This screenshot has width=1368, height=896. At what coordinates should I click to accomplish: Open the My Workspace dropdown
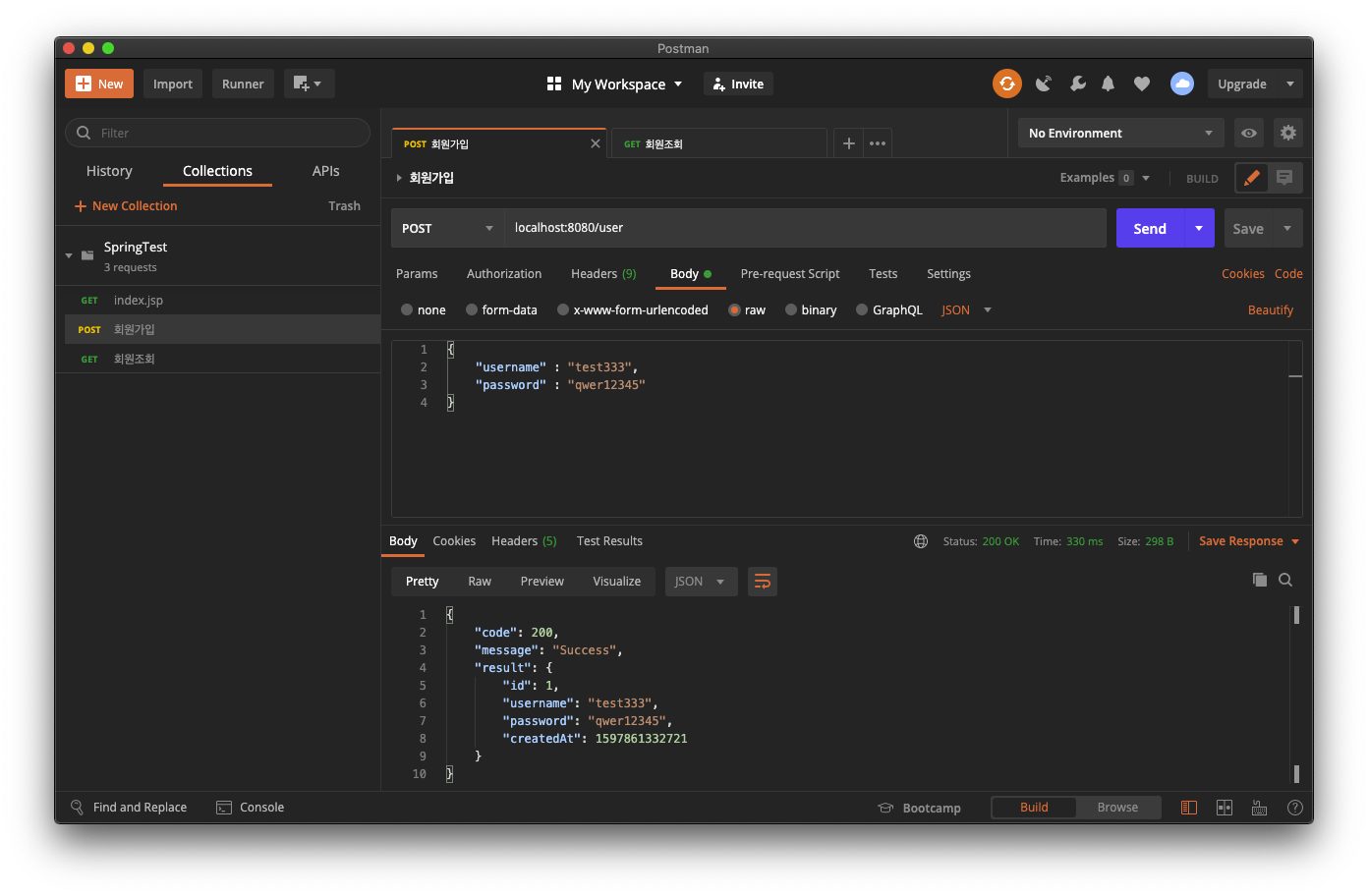coord(614,84)
